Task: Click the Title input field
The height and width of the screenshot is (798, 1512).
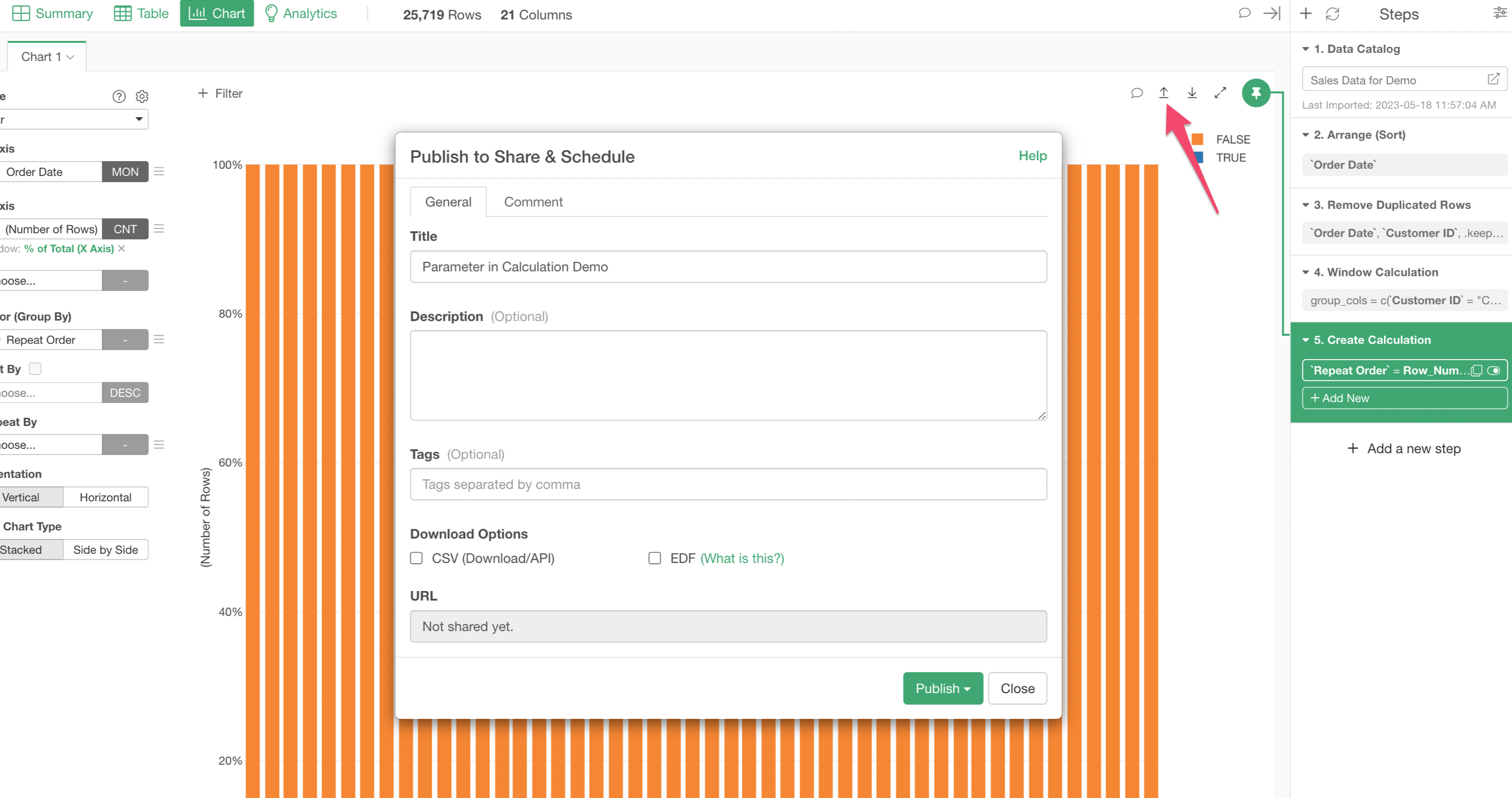Action: click(728, 267)
